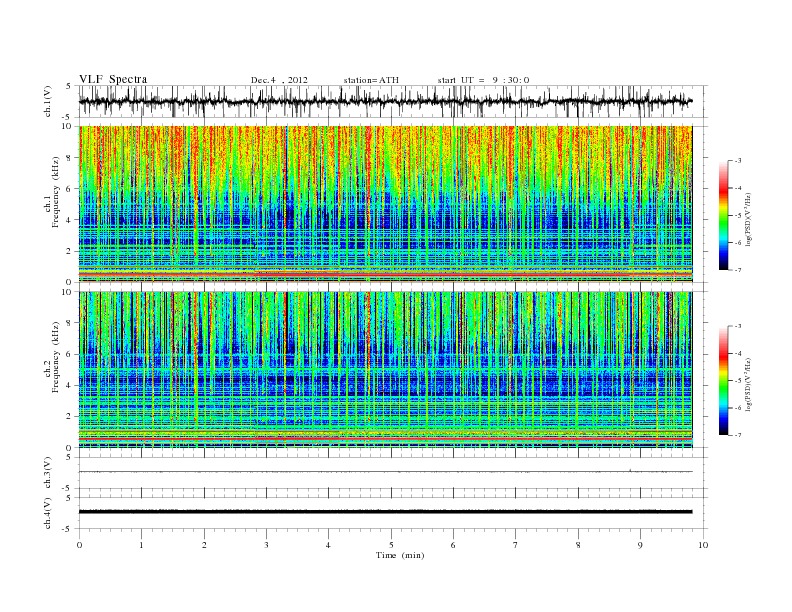The image size is (792, 612).
Task: Click the '-3' value on the lower colorbar
Action: click(737, 326)
